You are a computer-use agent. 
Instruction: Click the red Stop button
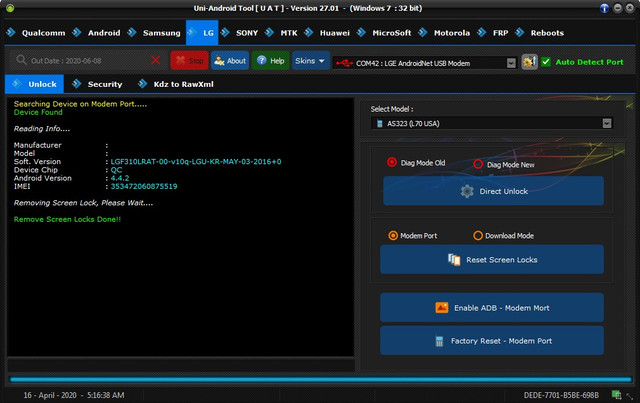[x=189, y=61]
